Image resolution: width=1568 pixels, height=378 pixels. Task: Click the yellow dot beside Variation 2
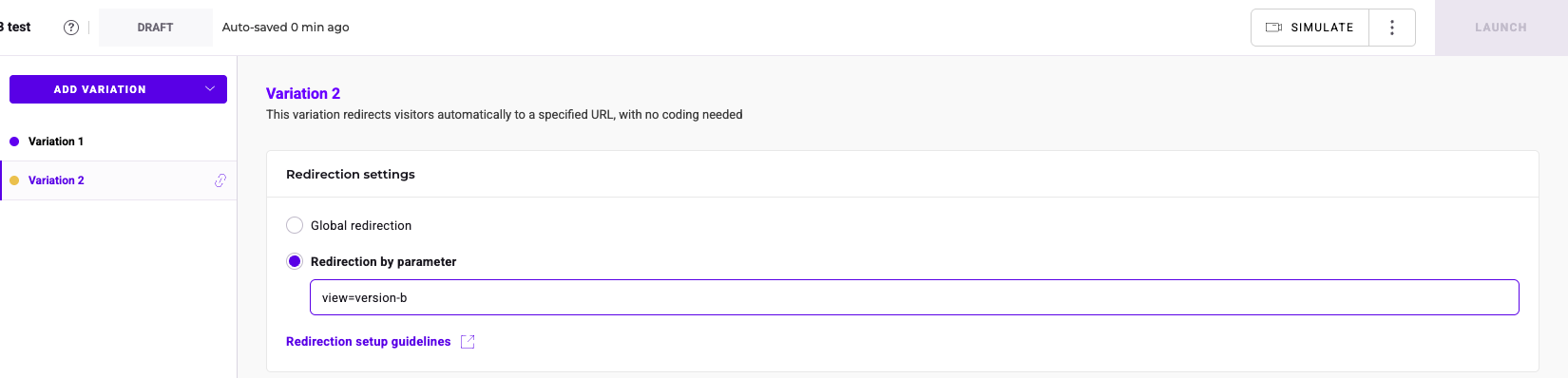[x=14, y=180]
